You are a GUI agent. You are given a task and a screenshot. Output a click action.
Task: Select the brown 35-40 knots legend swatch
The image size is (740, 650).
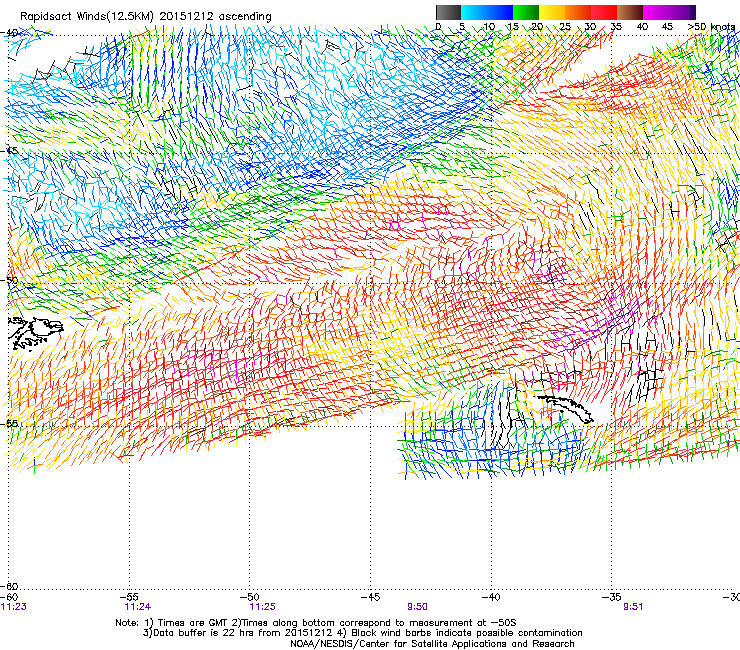[630, 12]
